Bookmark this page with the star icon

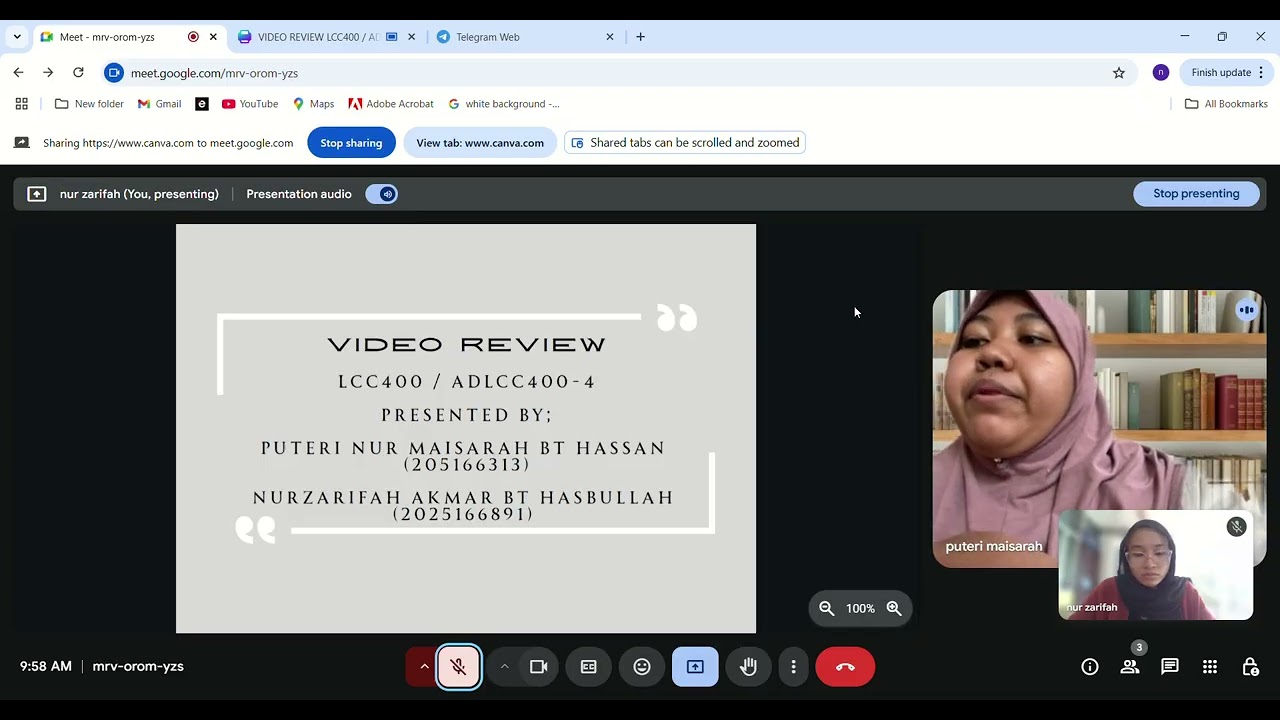pyautogui.click(x=1119, y=73)
